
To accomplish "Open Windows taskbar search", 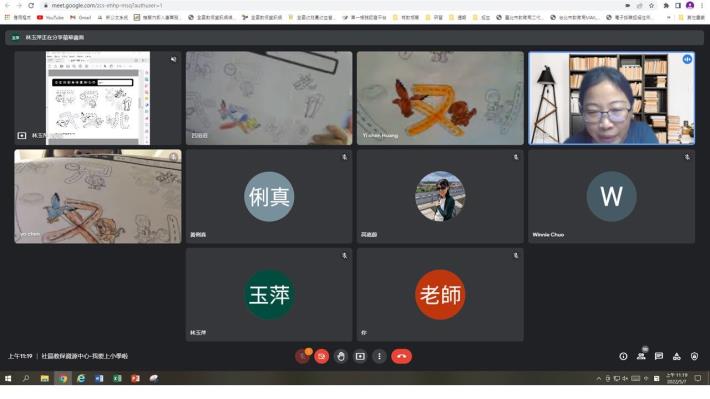I will click(26, 378).
